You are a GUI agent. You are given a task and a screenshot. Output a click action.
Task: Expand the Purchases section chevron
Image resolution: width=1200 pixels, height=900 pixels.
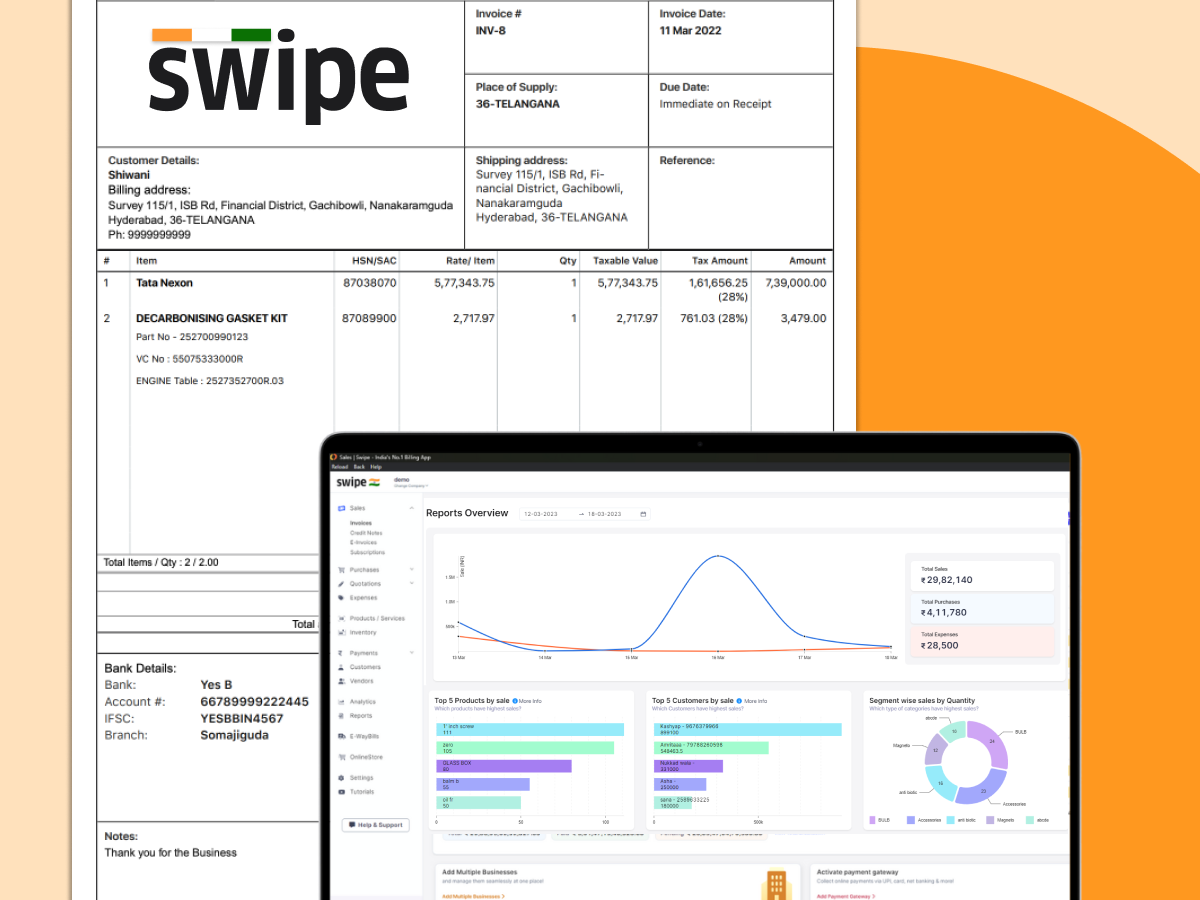pos(412,570)
